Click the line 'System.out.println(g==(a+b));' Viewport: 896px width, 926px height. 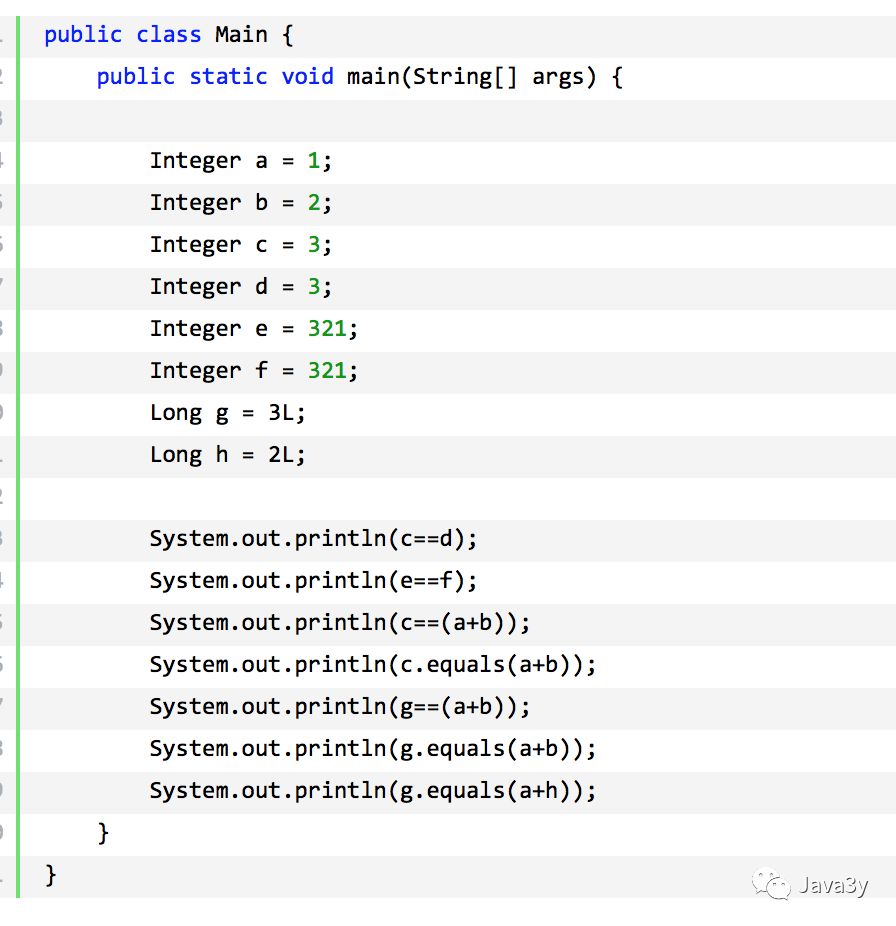tap(340, 707)
